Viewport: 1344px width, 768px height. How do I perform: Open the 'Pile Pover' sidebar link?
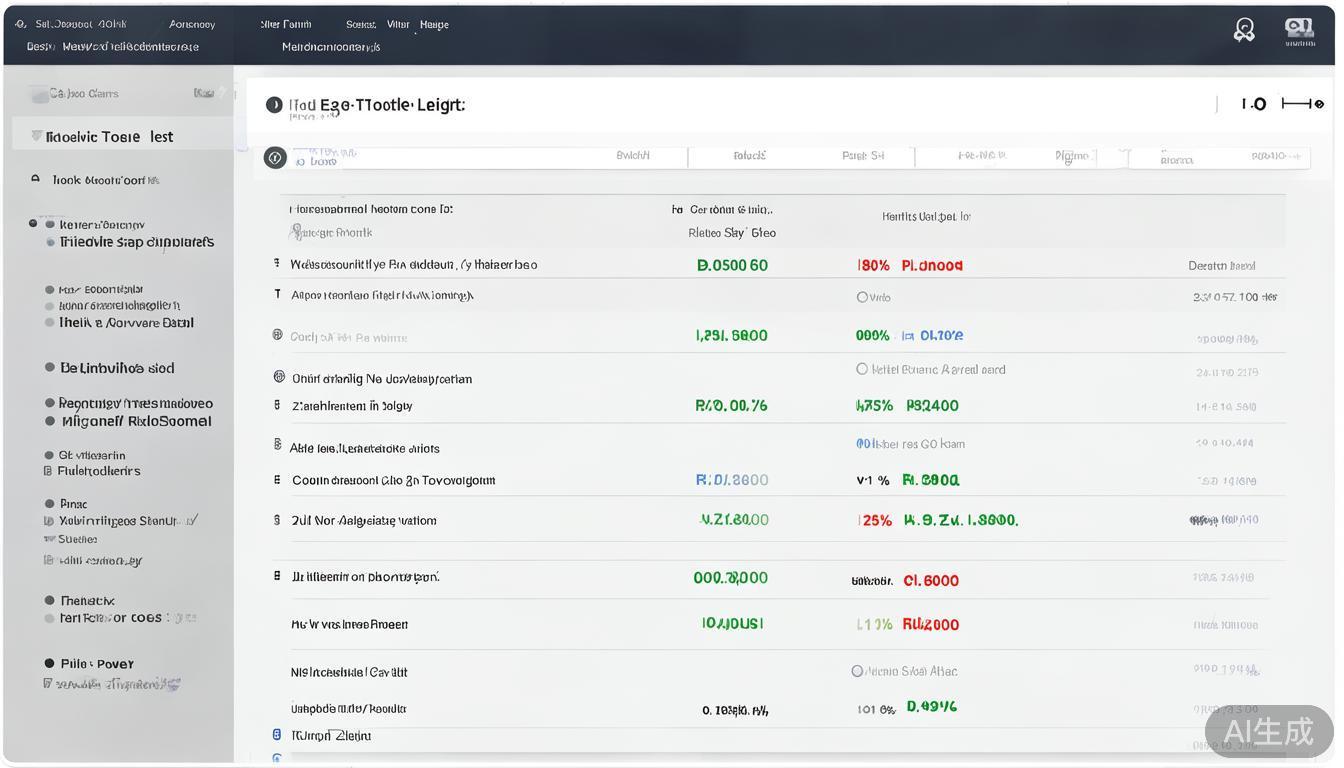pos(96,664)
